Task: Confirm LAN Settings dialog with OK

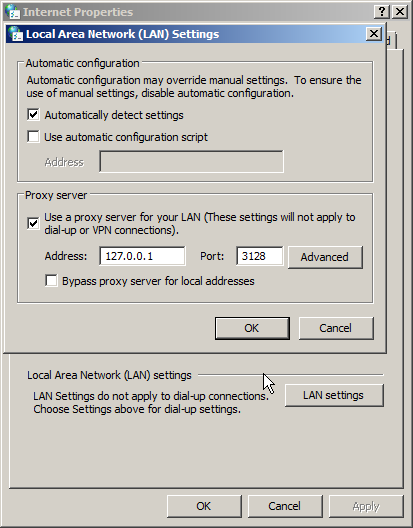Action: 252,328
